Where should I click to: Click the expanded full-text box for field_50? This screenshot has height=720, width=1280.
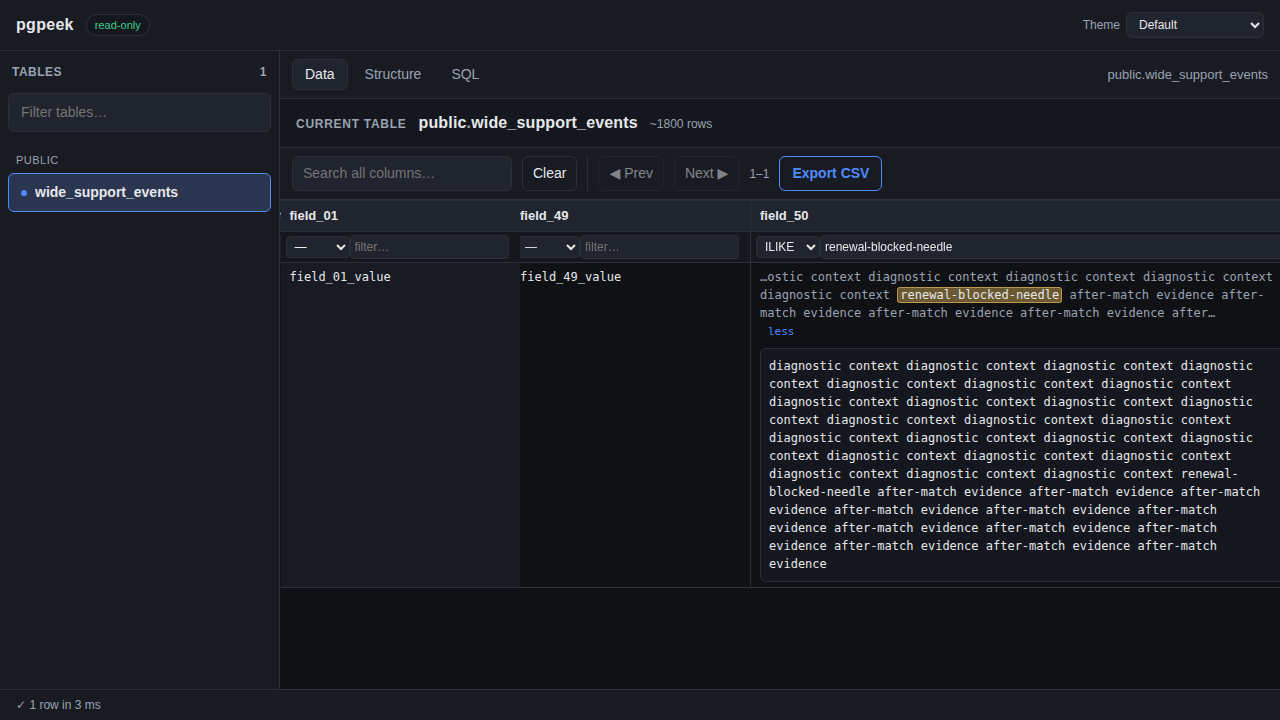(1020, 465)
